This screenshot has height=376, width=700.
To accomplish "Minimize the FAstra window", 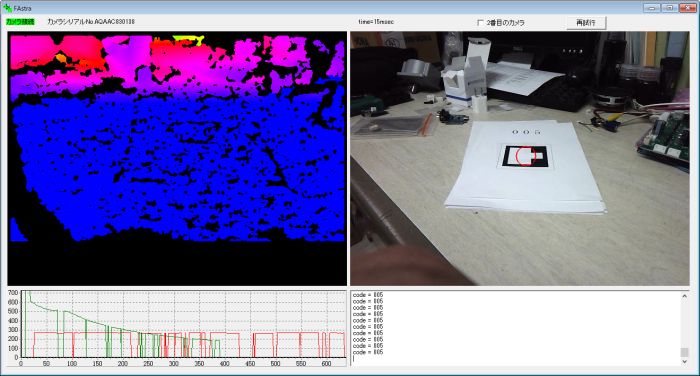I will [652, 8].
